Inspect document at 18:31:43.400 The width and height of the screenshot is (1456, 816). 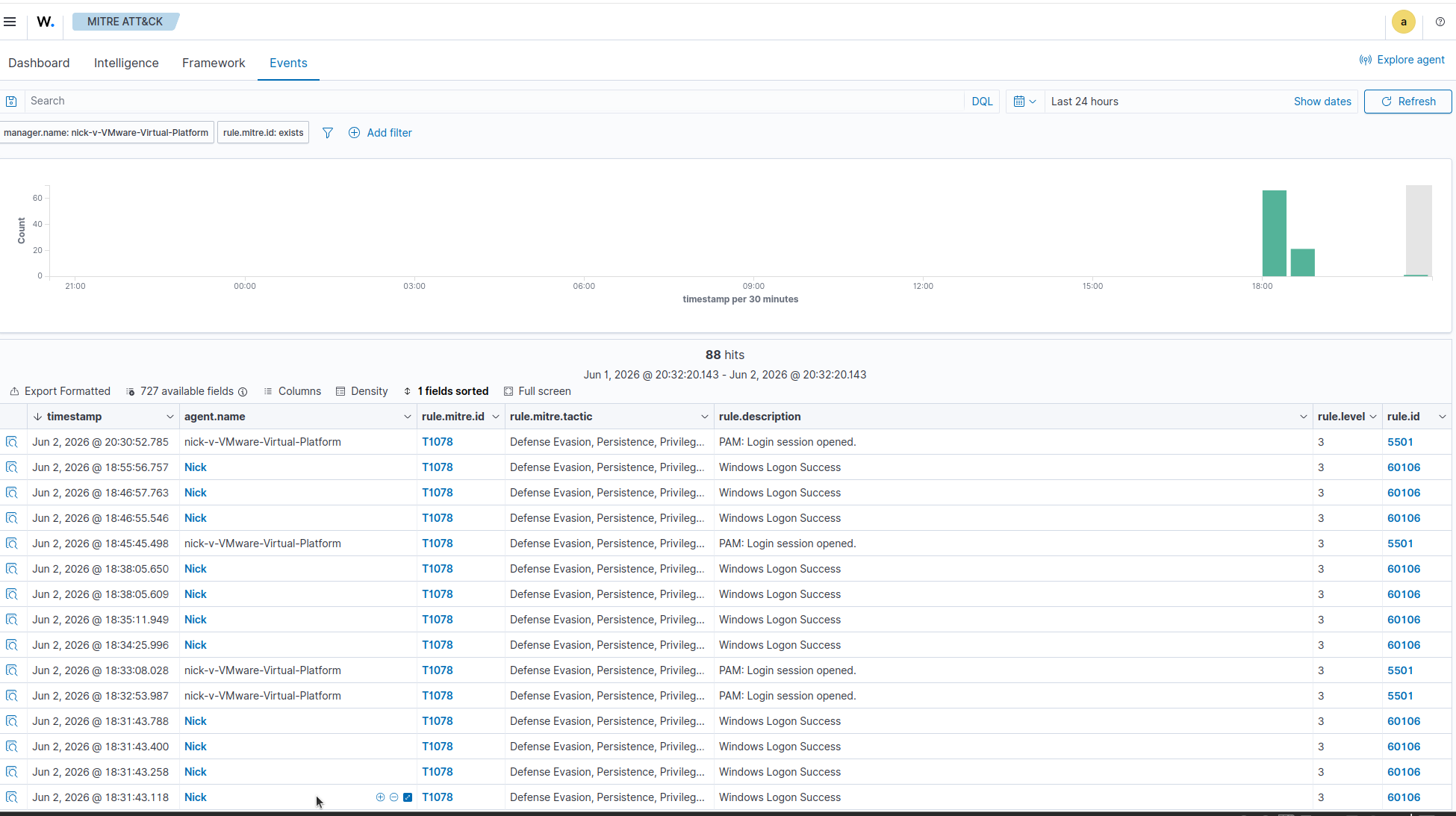click(12, 747)
